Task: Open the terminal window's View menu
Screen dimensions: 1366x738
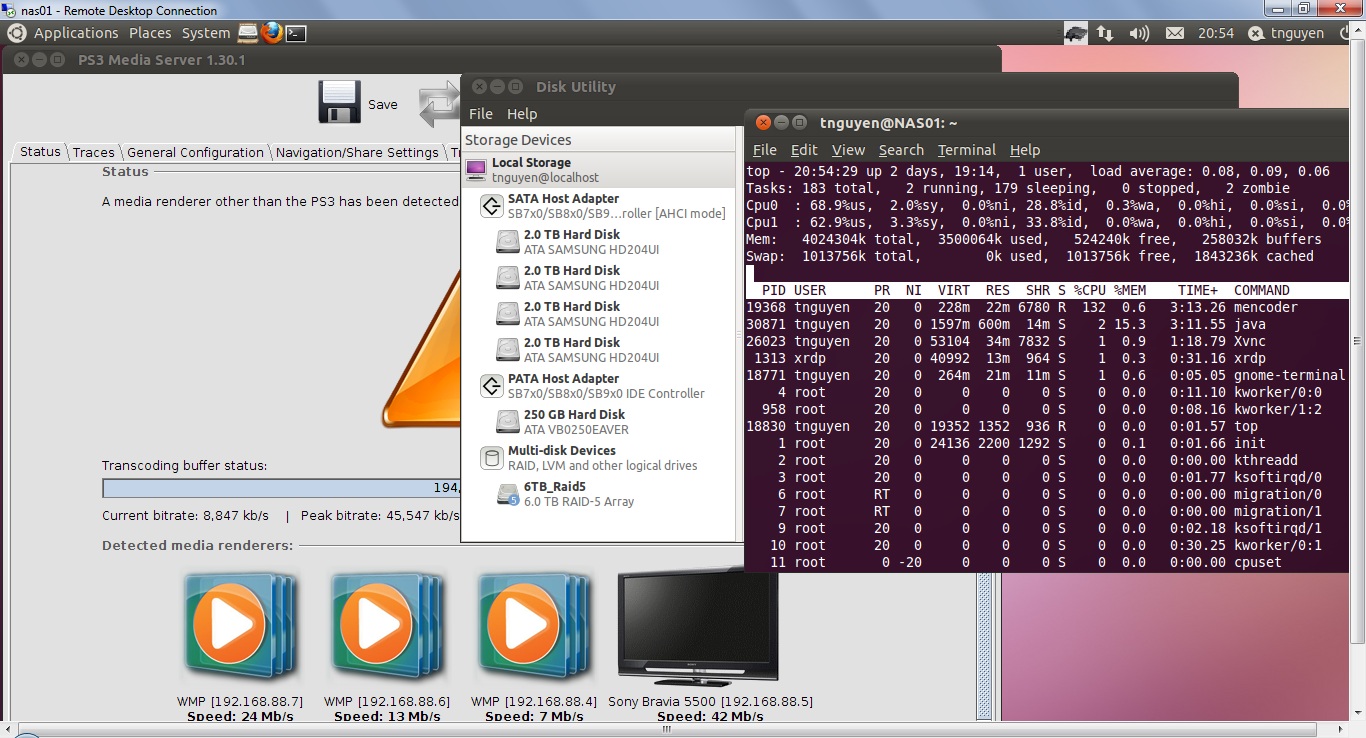Action: pyautogui.click(x=848, y=150)
